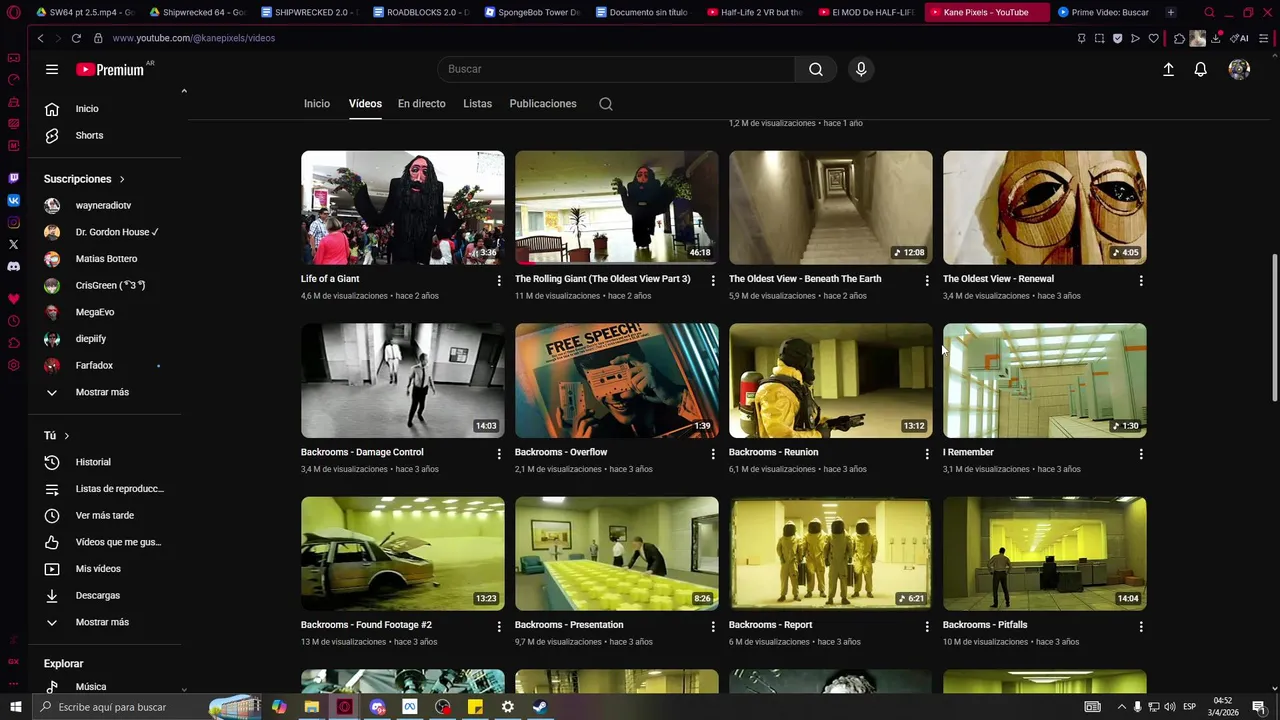
Task: Open Opera AI assistant button
Action: point(1239,38)
